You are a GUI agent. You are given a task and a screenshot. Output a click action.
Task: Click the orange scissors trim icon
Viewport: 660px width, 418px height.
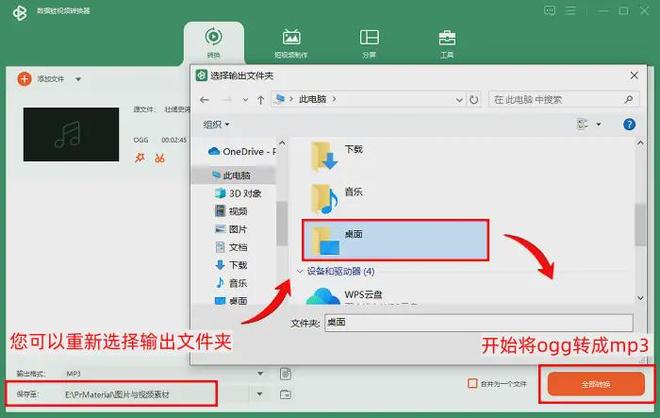click(160, 158)
